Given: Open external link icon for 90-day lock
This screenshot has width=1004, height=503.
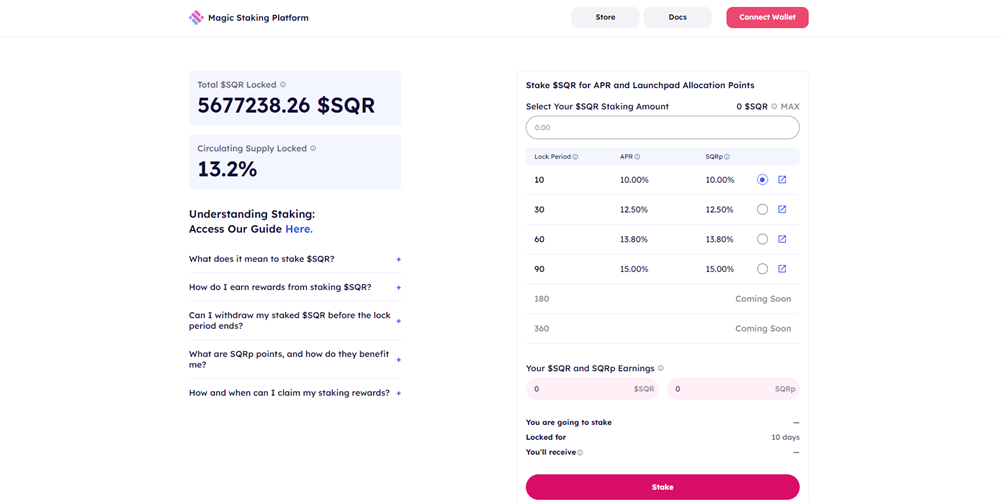Looking at the screenshot, I should click(782, 269).
